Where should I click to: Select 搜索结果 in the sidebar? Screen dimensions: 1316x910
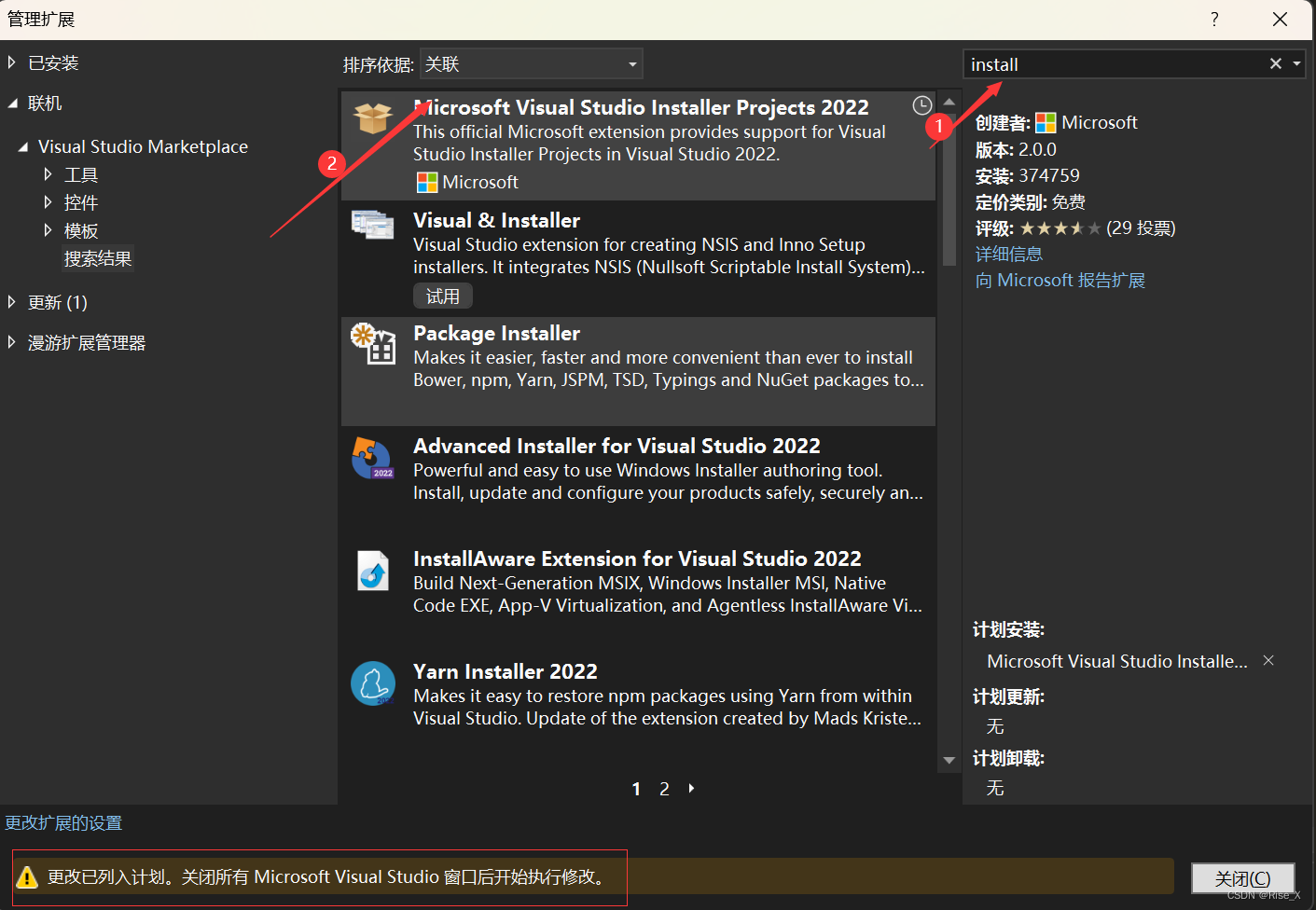click(97, 258)
